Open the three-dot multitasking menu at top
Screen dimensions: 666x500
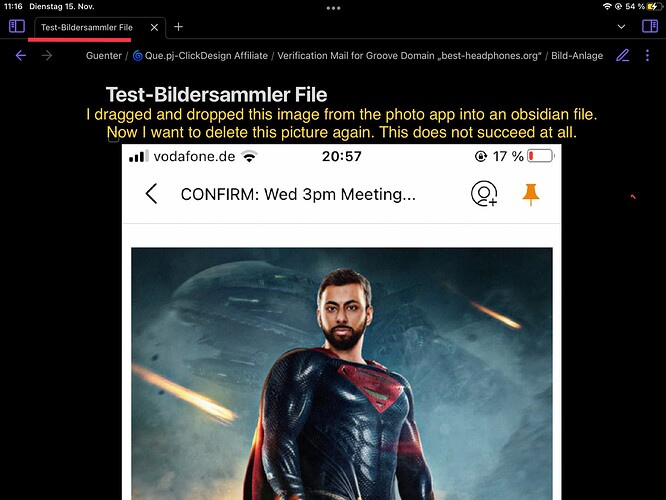333,8
